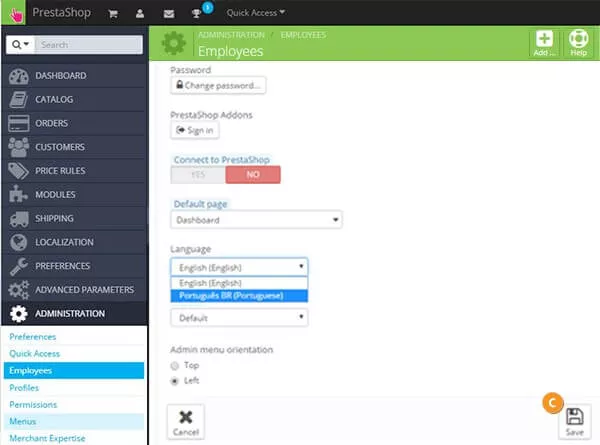Image resolution: width=600 pixels, height=445 pixels.
Task: Click the Catalog book icon
Action: [x=18, y=99]
